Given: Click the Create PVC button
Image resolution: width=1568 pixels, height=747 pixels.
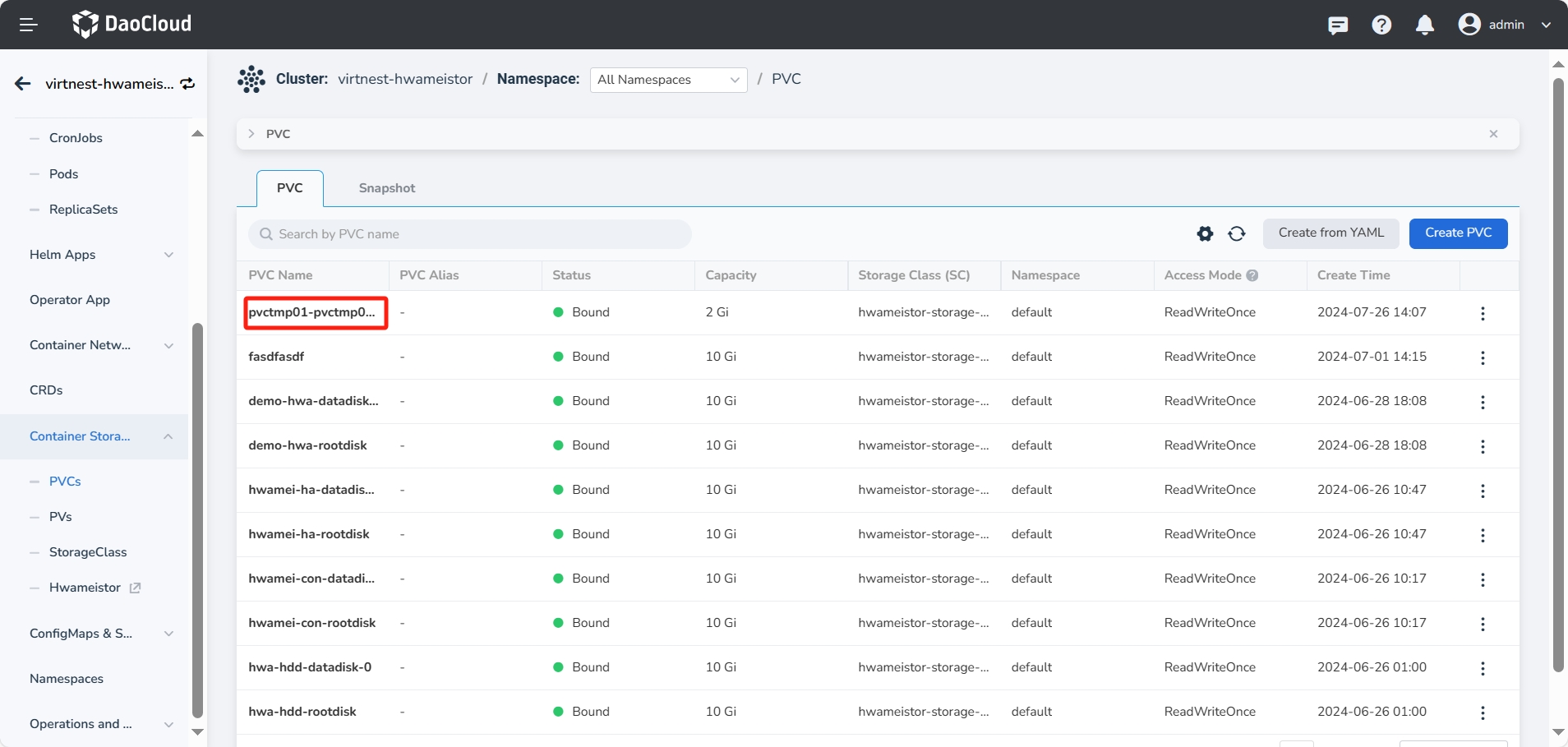Looking at the screenshot, I should (1458, 233).
